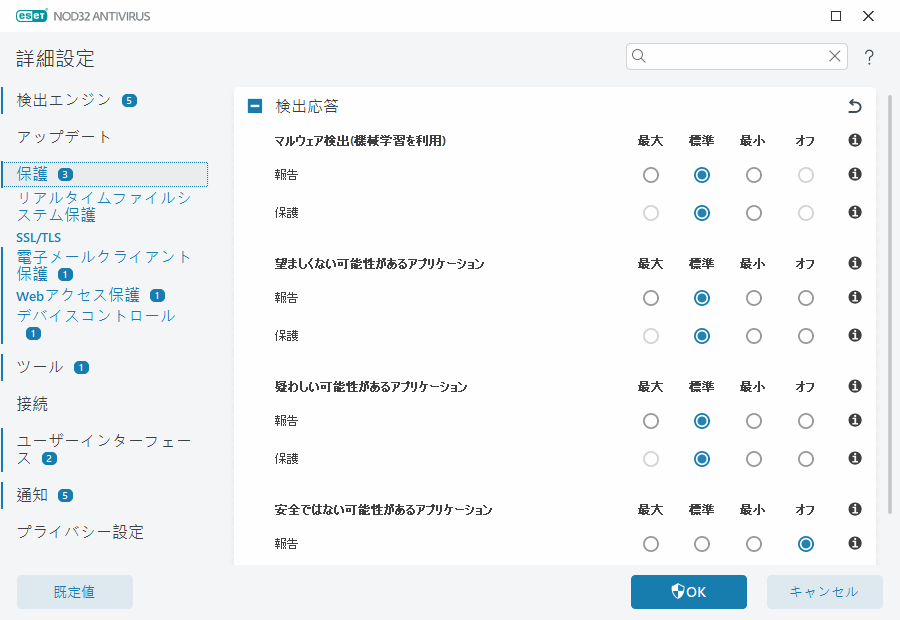This screenshot has width=900, height=620.
Task: Clear the search field with the X icon
Action: (835, 56)
